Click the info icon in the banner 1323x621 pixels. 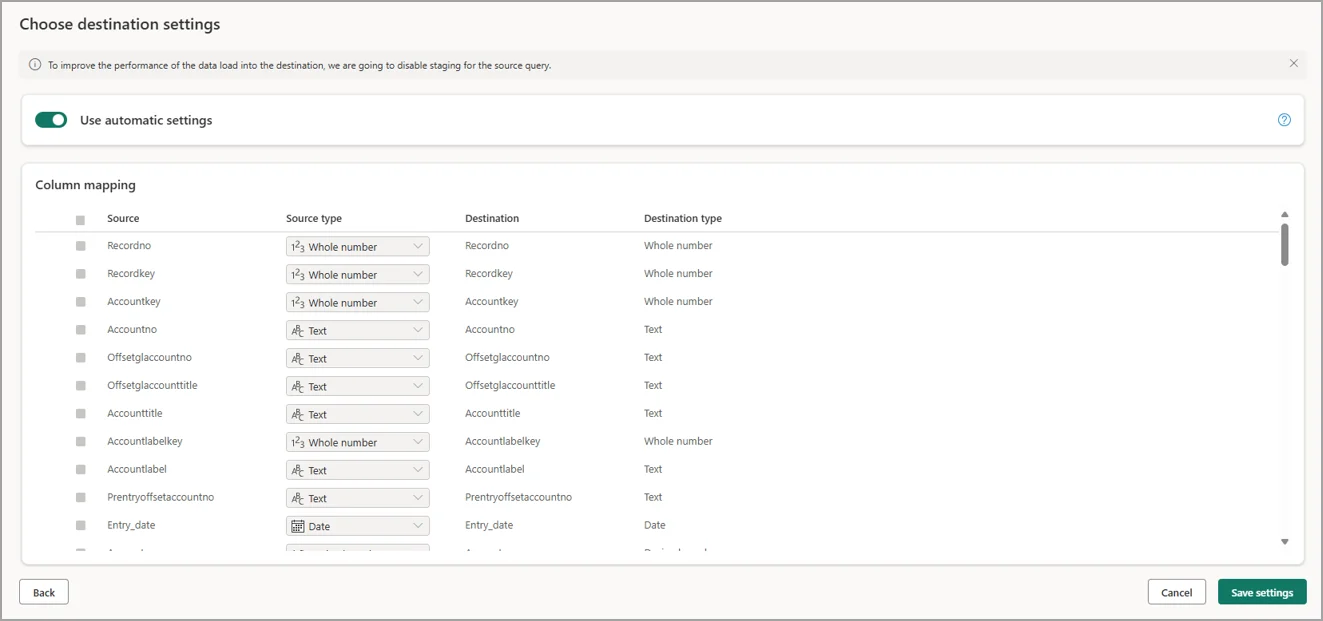36,65
